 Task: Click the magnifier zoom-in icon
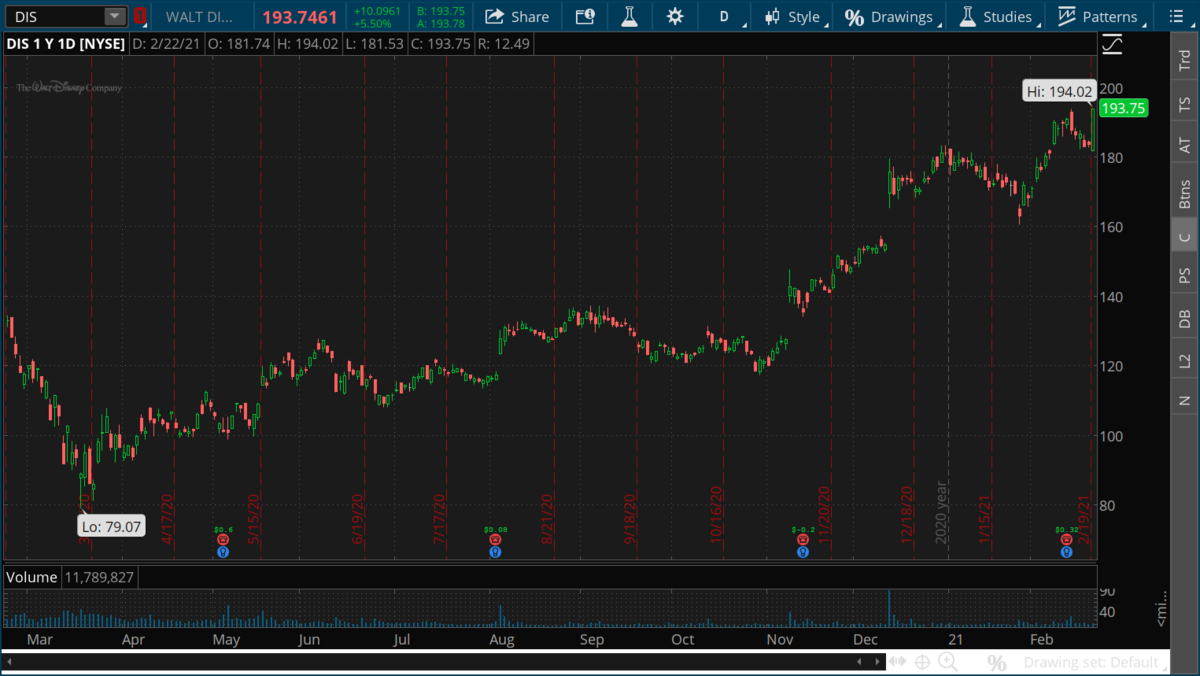pyautogui.click(x=948, y=662)
